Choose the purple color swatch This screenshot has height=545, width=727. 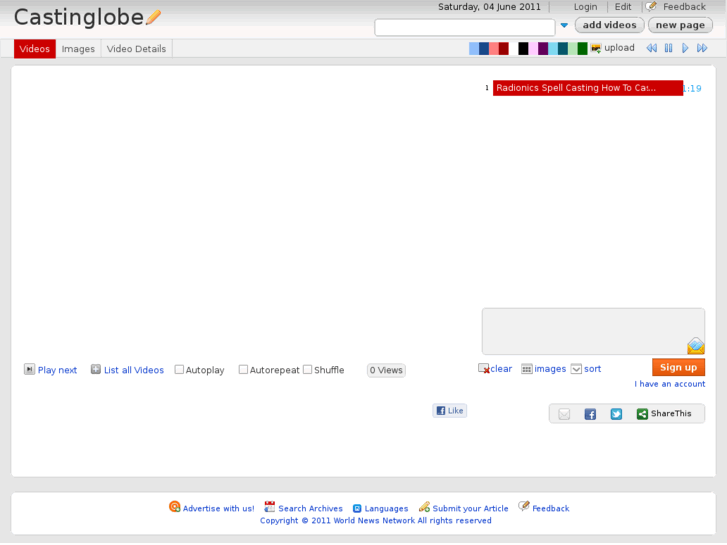tap(543, 48)
